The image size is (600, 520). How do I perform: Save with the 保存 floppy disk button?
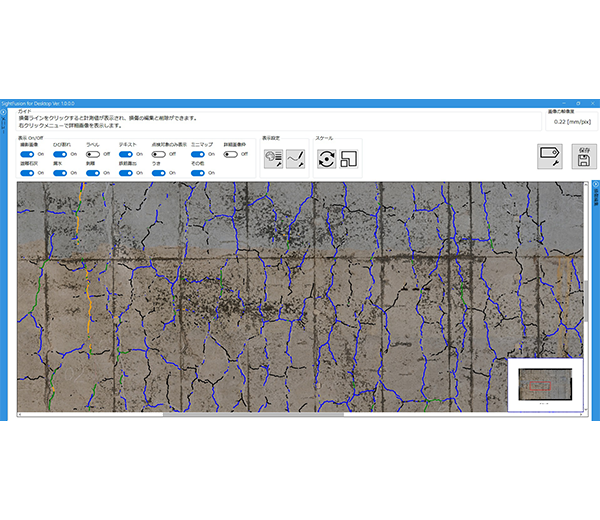coord(584,156)
